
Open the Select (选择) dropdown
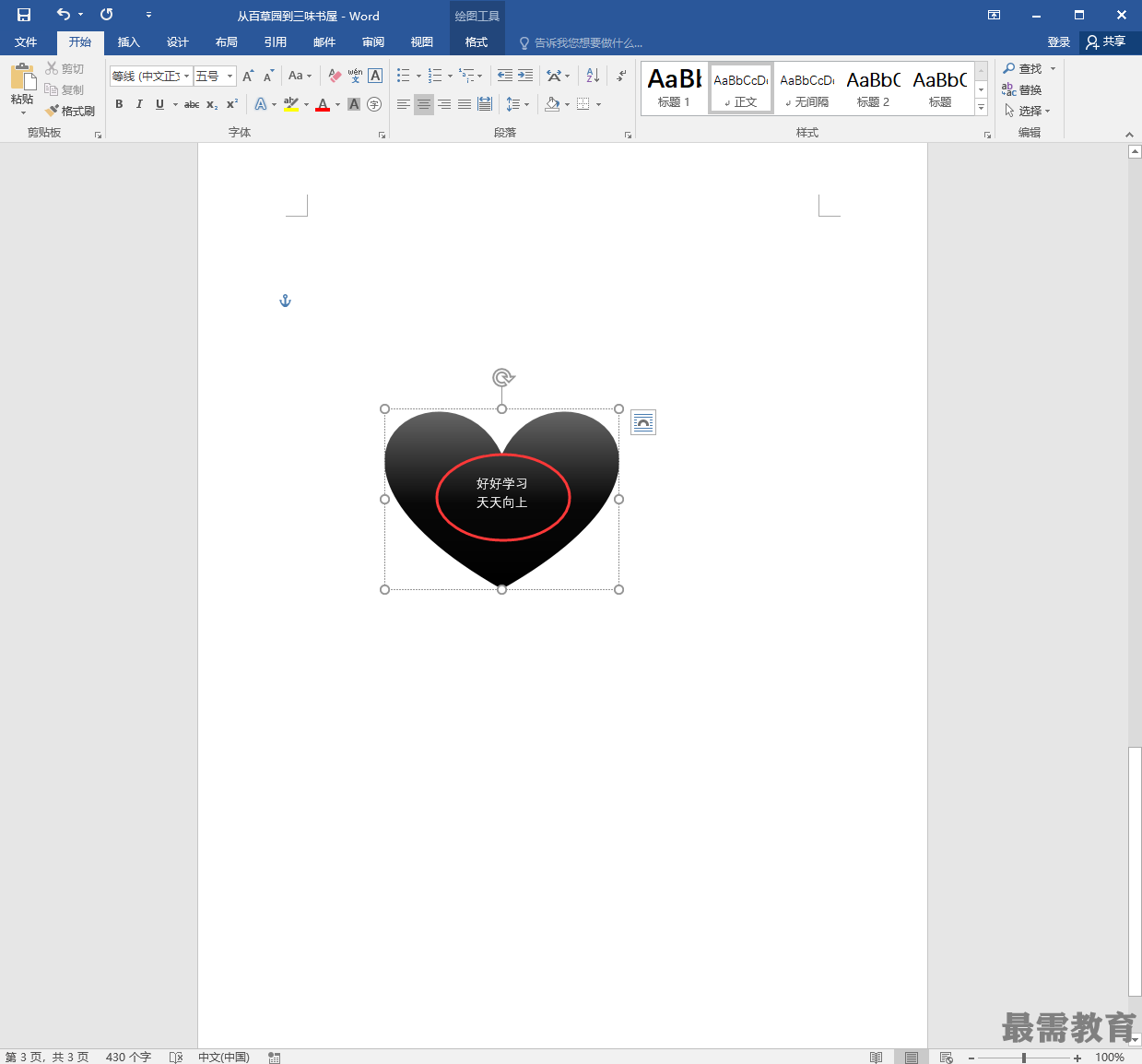[x=1028, y=111]
